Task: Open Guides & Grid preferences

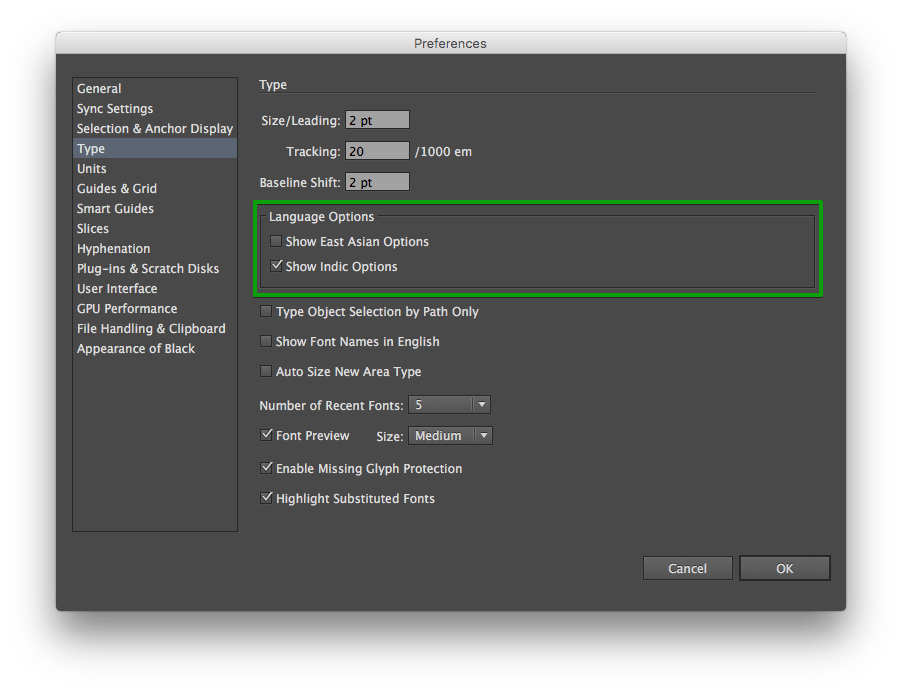Action: [x=155, y=189]
